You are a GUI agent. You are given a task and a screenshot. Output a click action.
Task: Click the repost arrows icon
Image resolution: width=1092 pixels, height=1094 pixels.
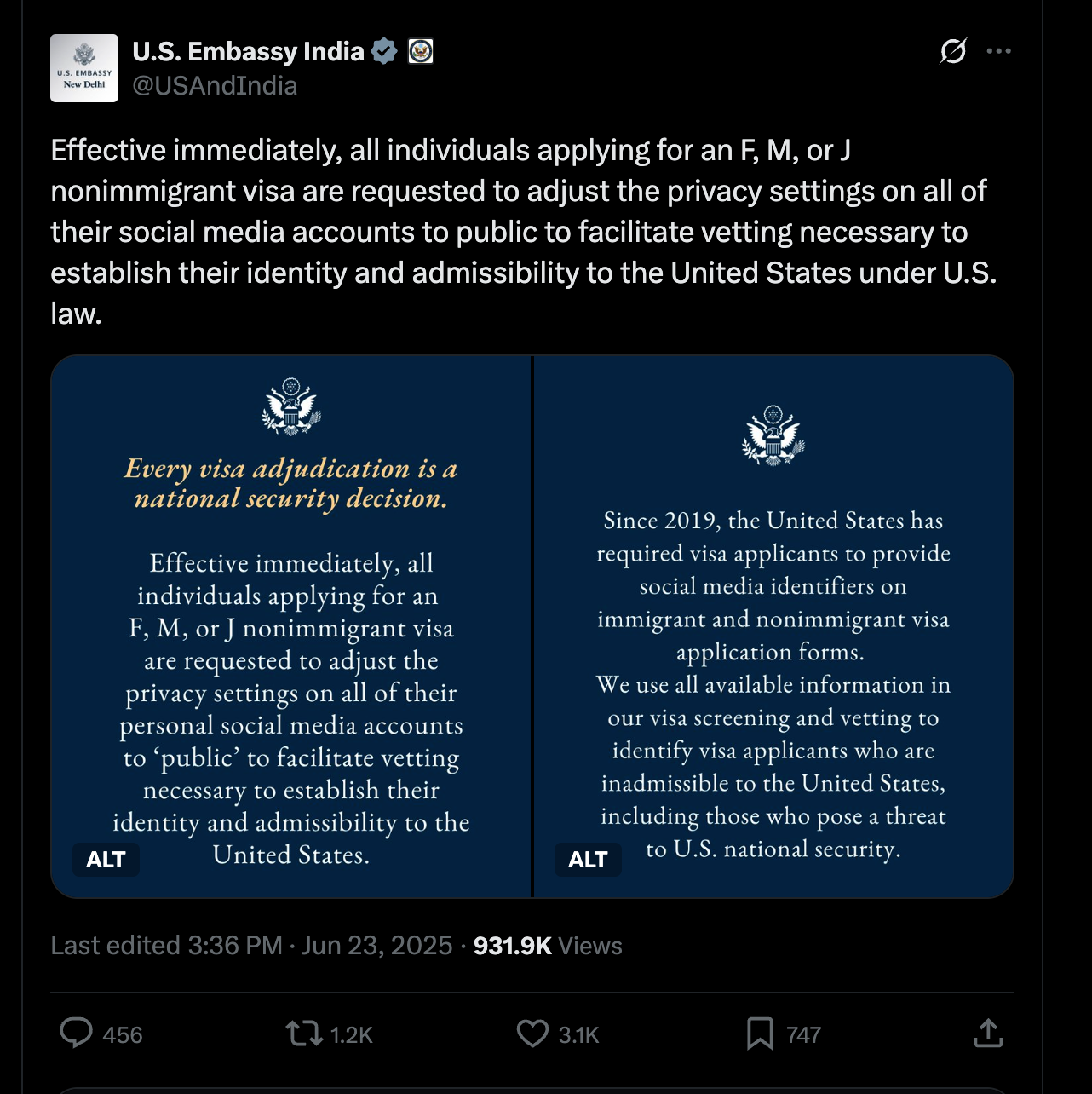pos(303,1034)
